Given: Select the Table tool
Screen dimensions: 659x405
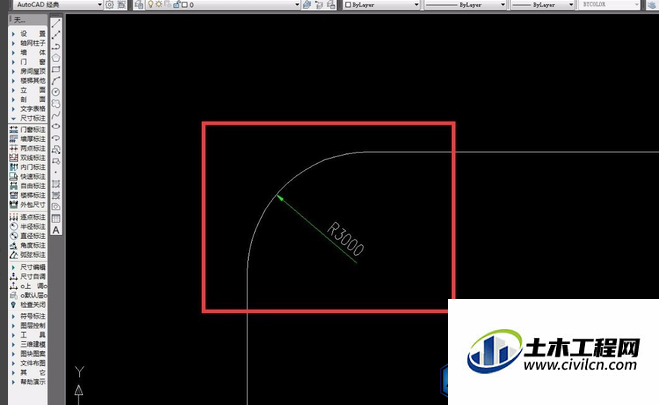Looking at the screenshot, I should [56, 218].
